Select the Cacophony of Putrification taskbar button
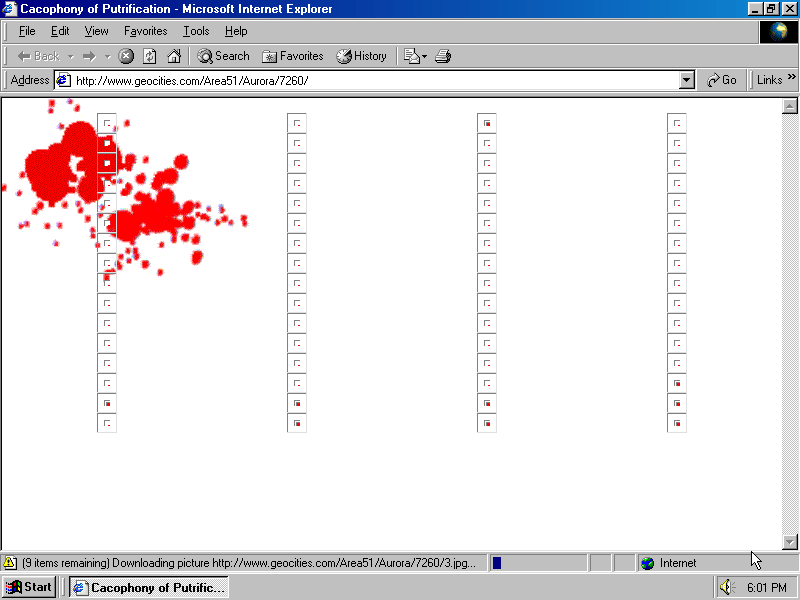The image size is (800, 600). tap(149, 587)
